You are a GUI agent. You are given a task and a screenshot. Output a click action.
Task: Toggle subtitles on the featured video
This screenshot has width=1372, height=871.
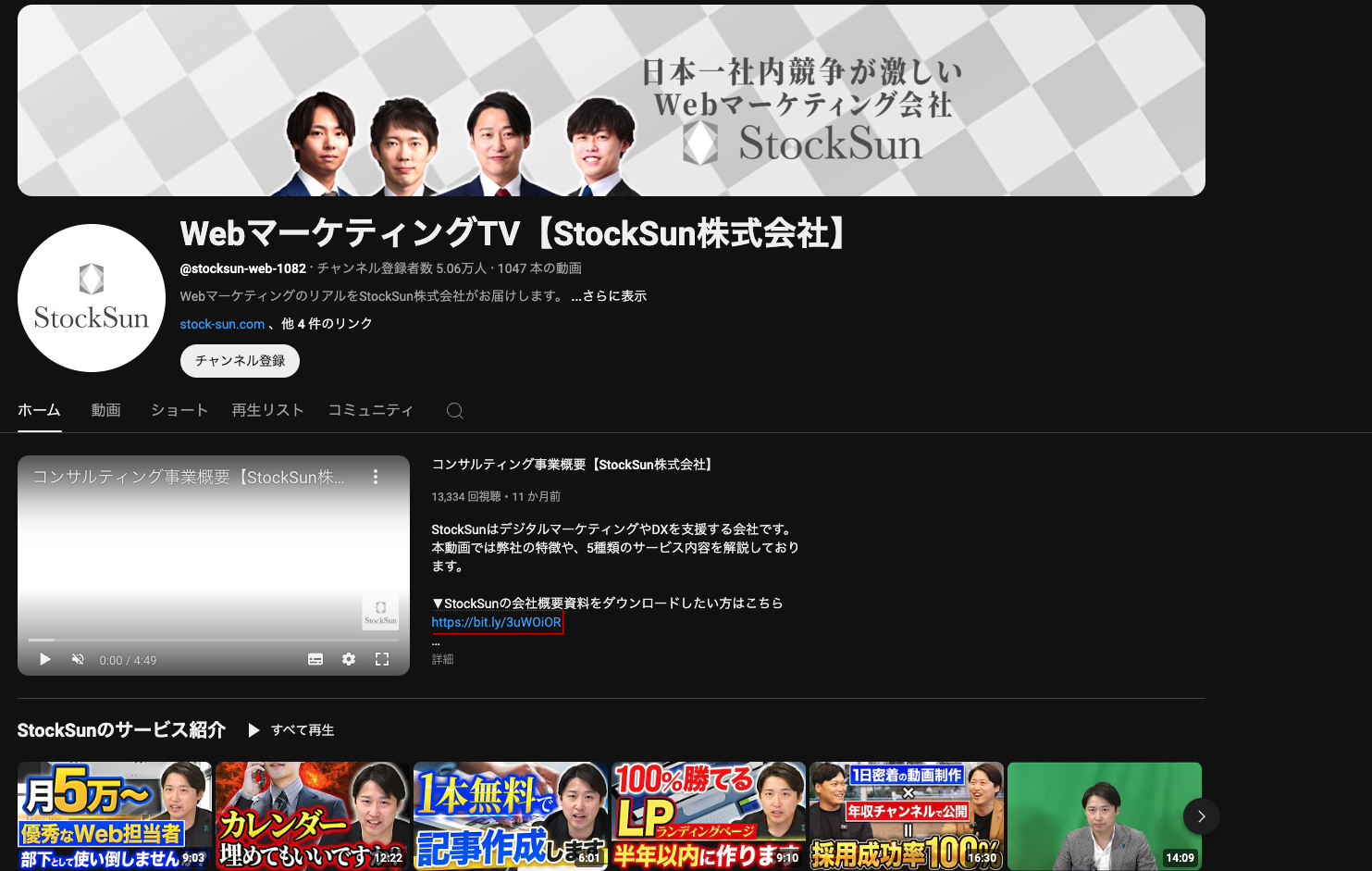(315, 660)
